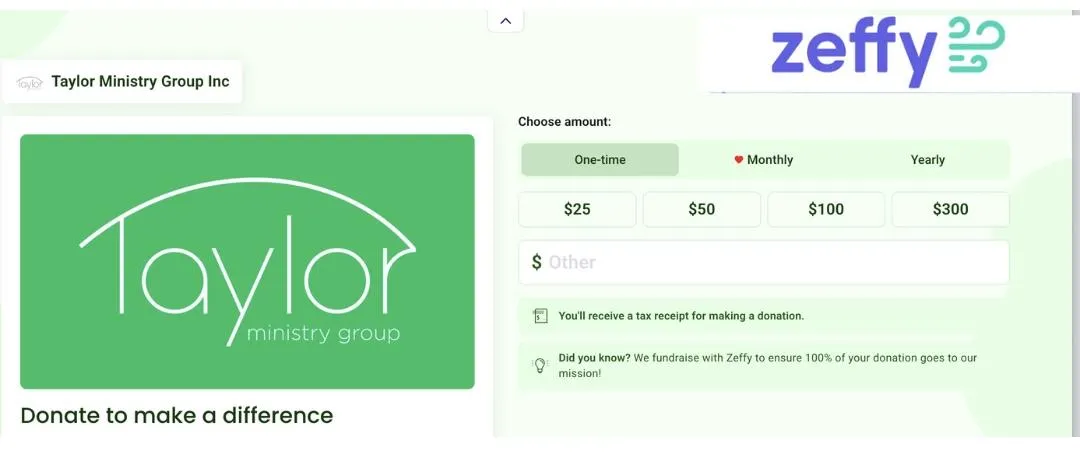The image size is (1080, 463).
Task: Select the $25 donation amount
Action: point(577,209)
